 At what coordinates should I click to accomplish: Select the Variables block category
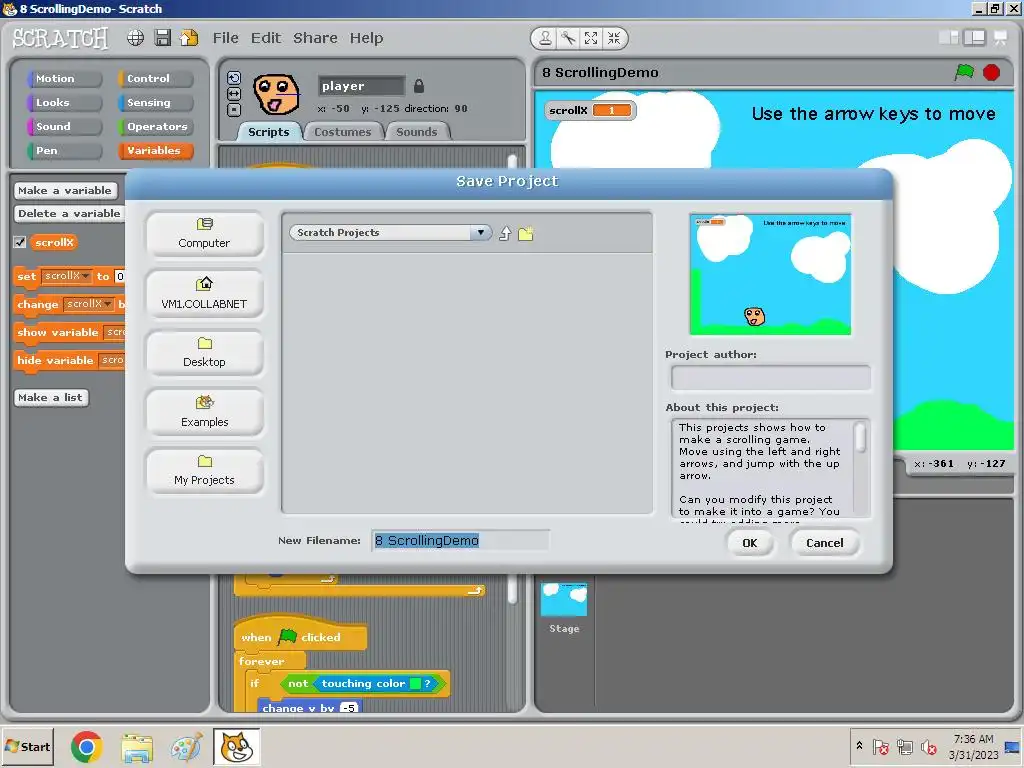155,151
